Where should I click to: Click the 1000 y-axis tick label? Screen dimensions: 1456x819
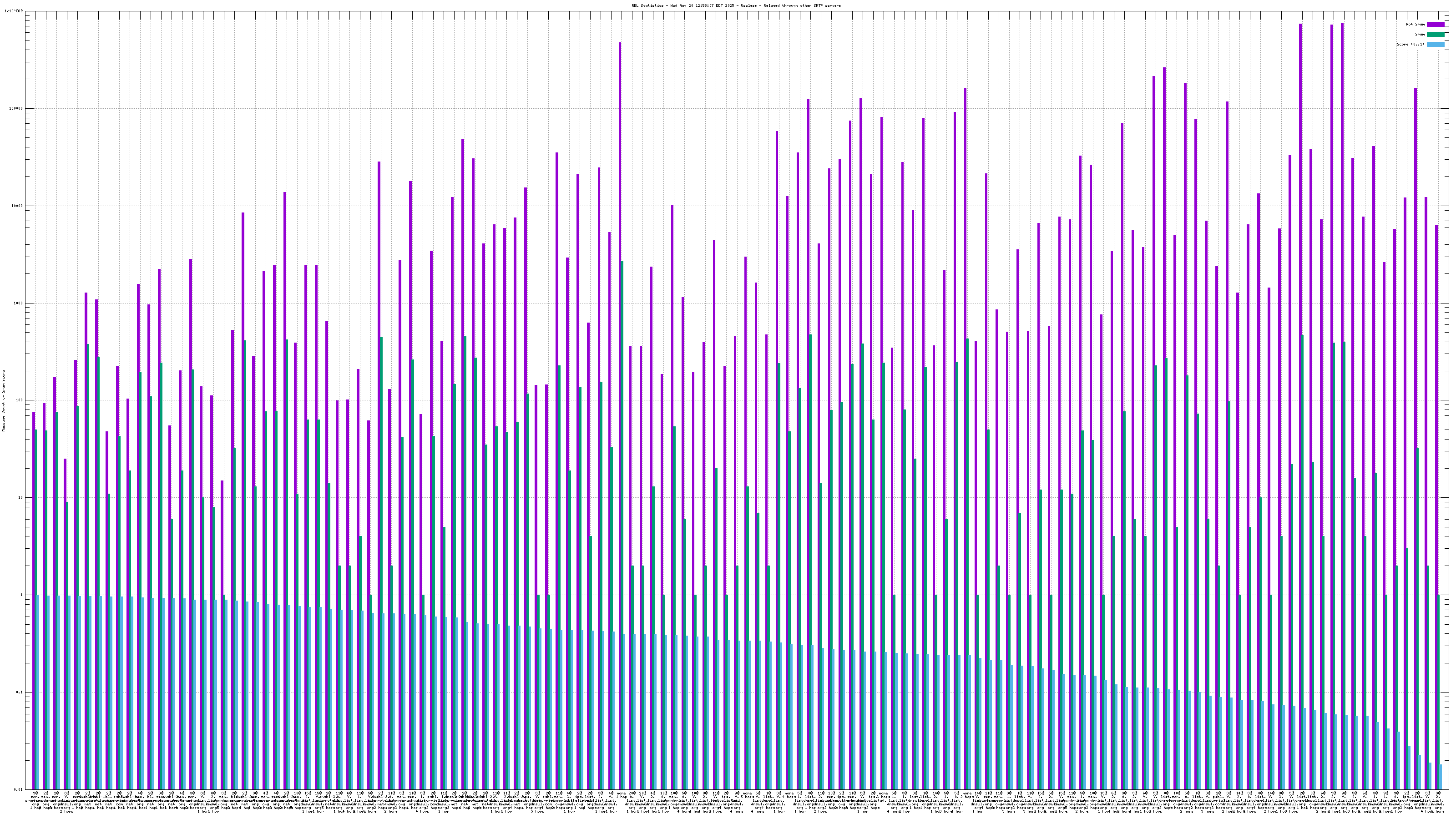[x=19, y=303]
